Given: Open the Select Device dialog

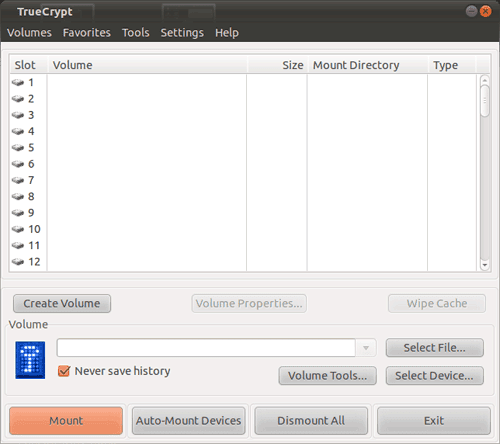Looking at the screenshot, I should tap(435, 376).
